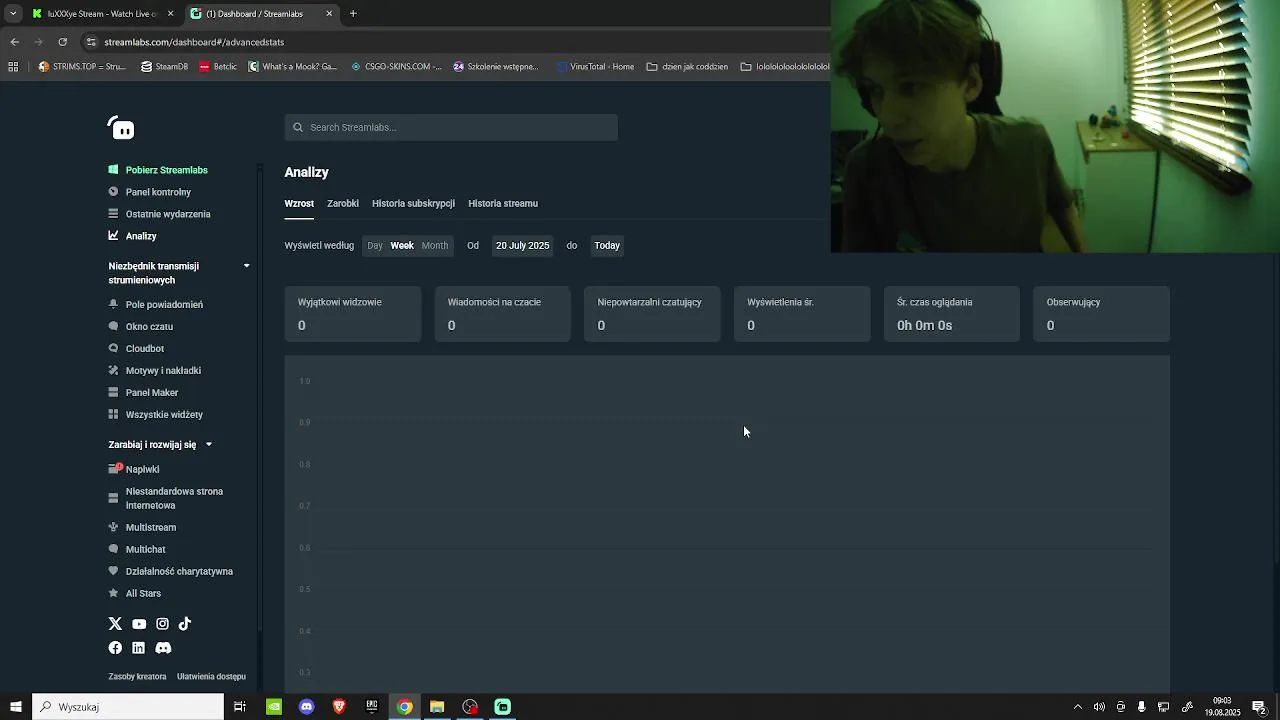Open Streamlabs LinkedIn icon

(138, 648)
